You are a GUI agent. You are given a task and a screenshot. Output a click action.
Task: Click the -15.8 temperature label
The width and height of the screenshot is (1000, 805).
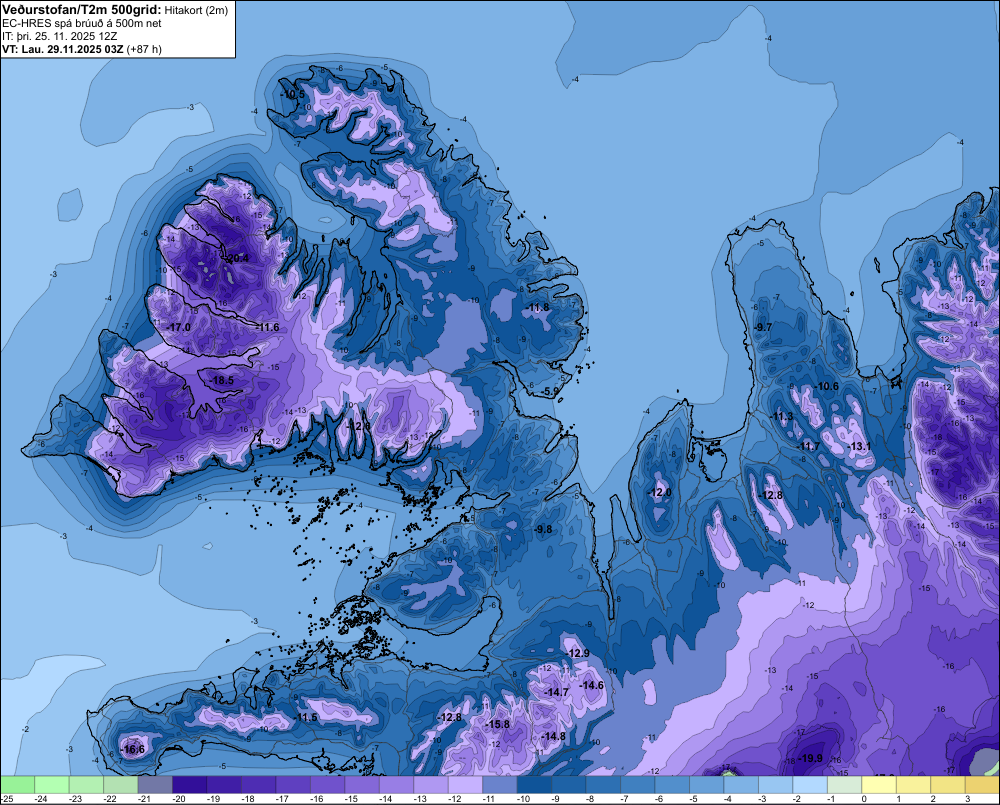(x=498, y=725)
